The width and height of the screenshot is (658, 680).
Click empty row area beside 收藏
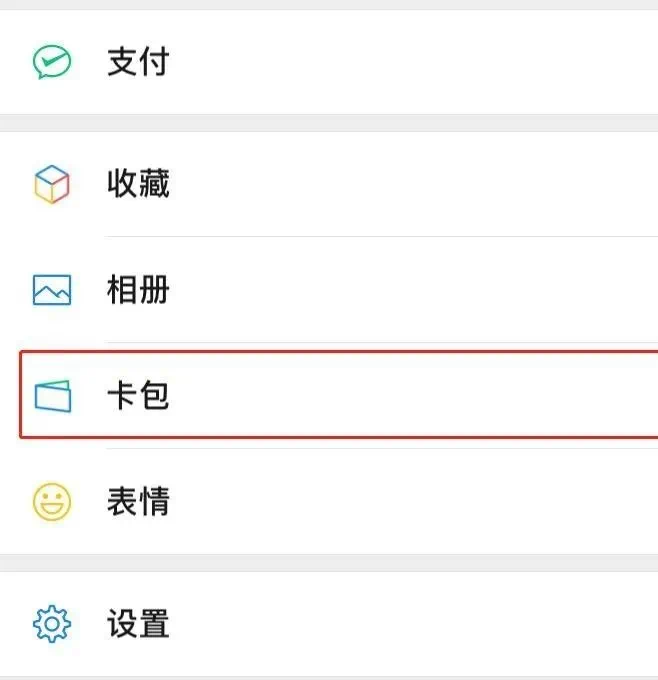[x=420, y=185]
